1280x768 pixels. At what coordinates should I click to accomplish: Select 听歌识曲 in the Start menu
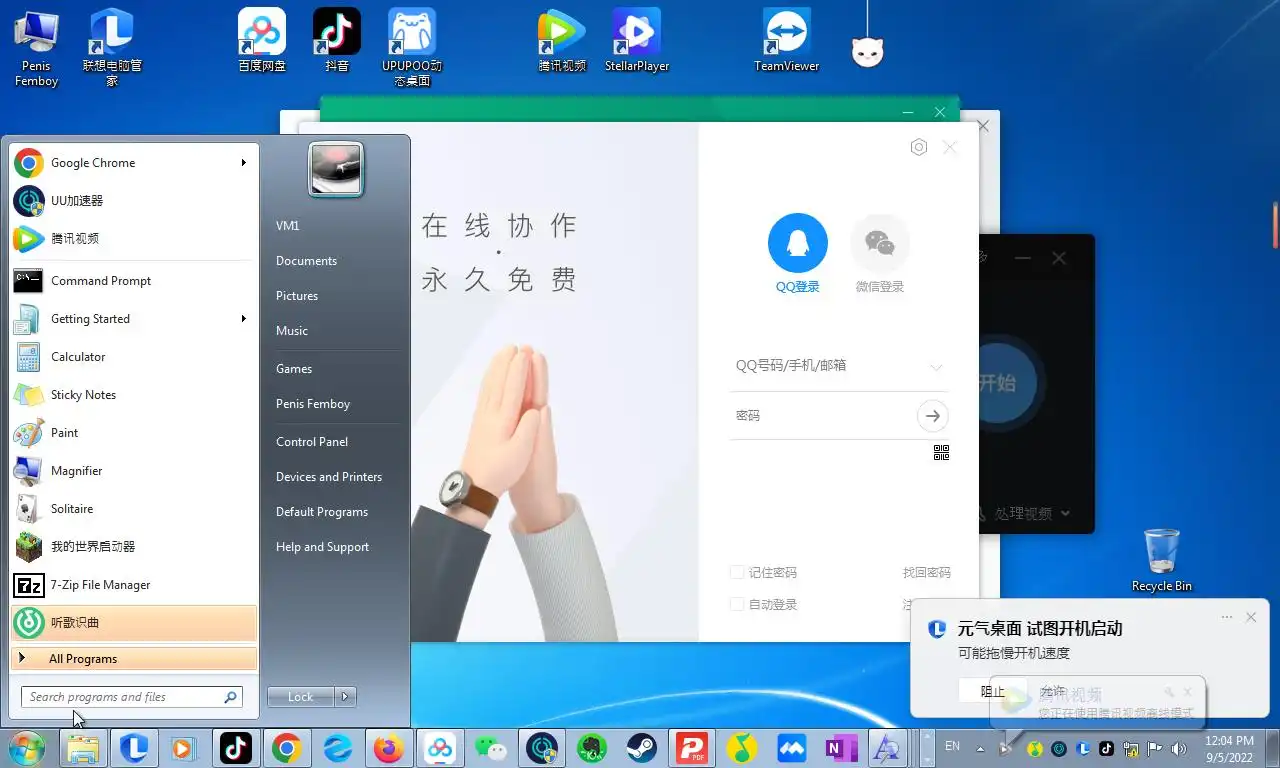tap(134, 623)
